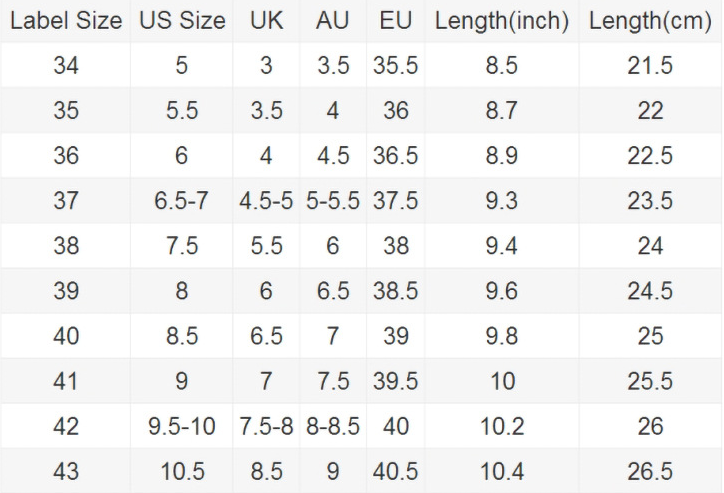Image resolution: width=724 pixels, height=493 pixels.
Task: Click the US size 9.5-10 cell
Action: [182, 426]
